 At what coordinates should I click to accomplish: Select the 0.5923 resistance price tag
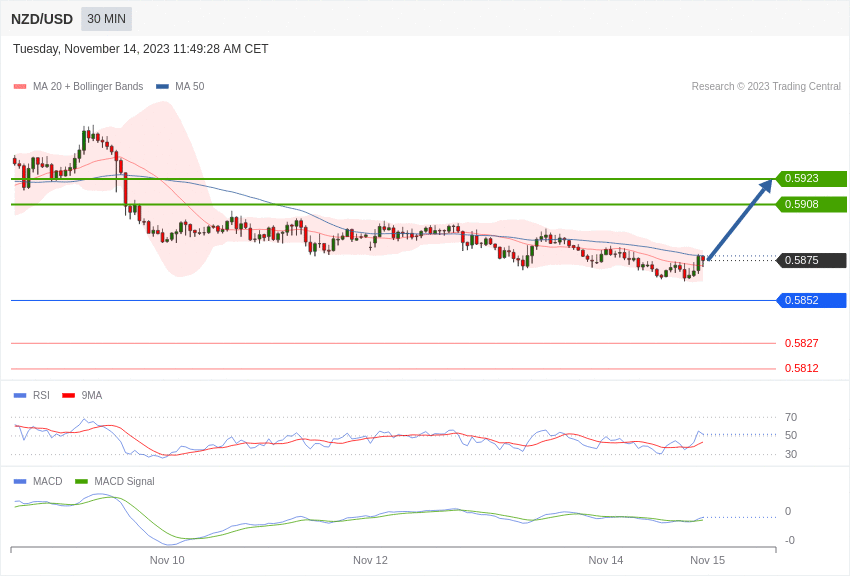pos(812,178)
